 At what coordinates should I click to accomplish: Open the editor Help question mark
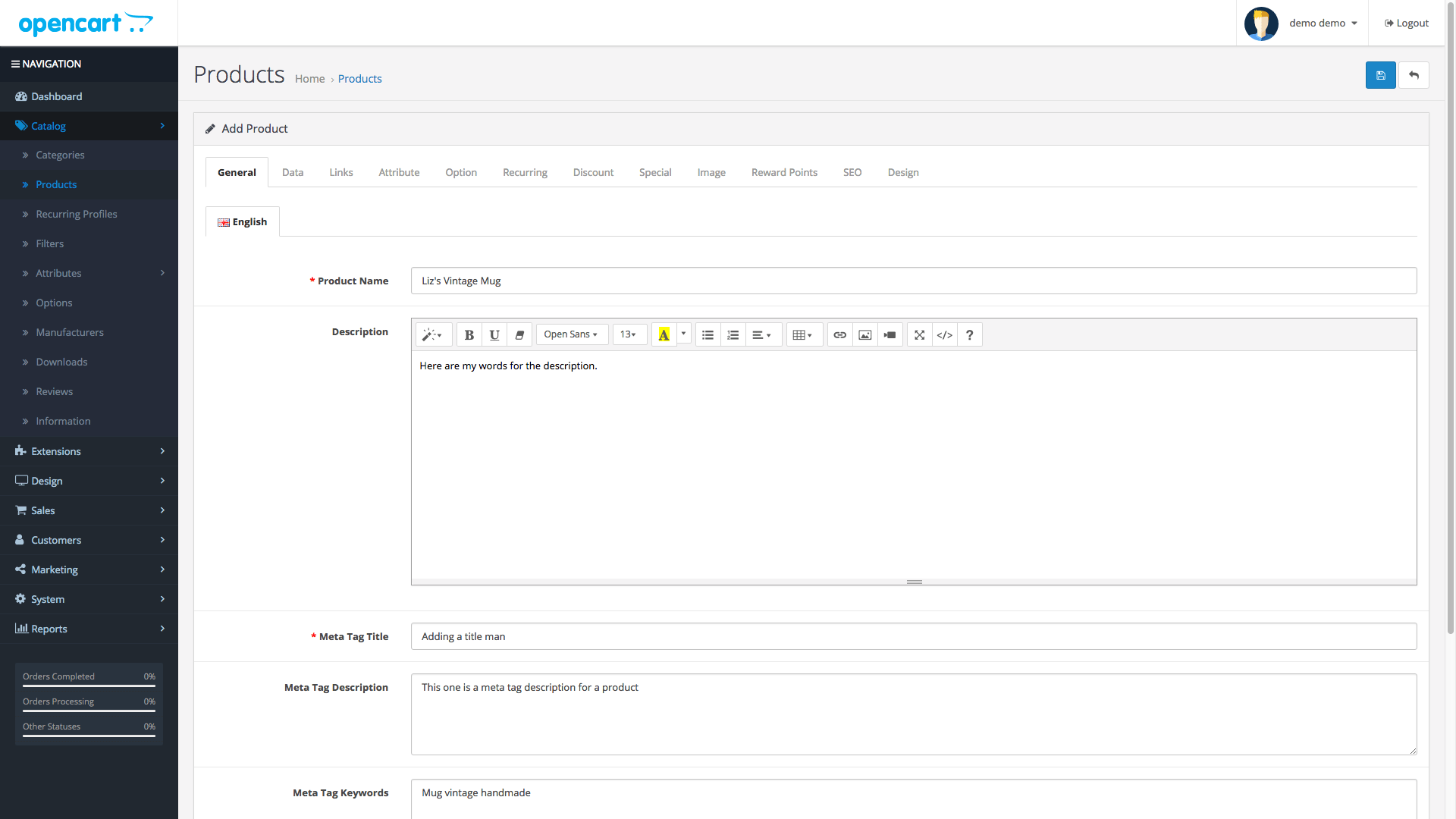point(969,334)
